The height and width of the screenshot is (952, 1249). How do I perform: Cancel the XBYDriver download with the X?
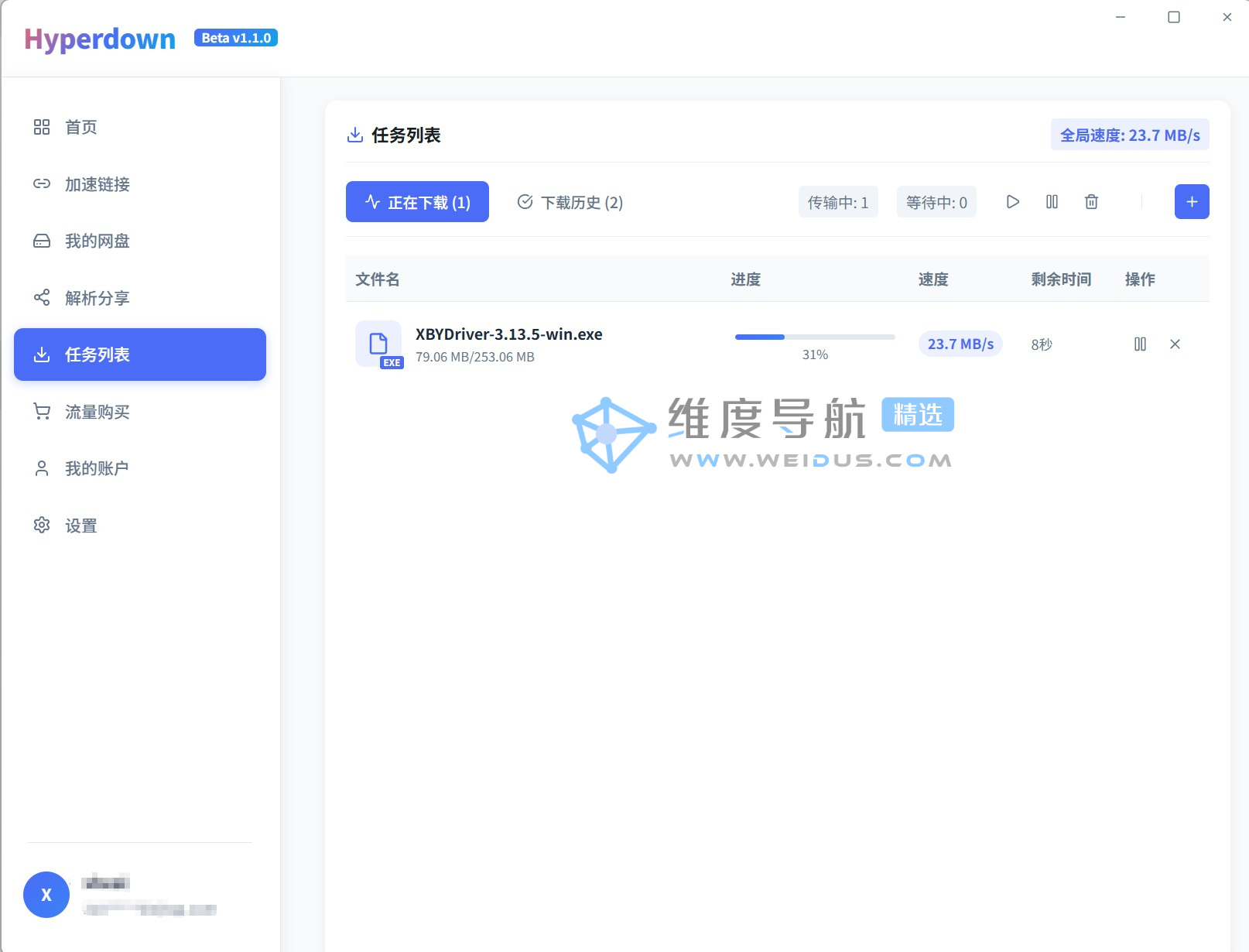(1175, 344)
